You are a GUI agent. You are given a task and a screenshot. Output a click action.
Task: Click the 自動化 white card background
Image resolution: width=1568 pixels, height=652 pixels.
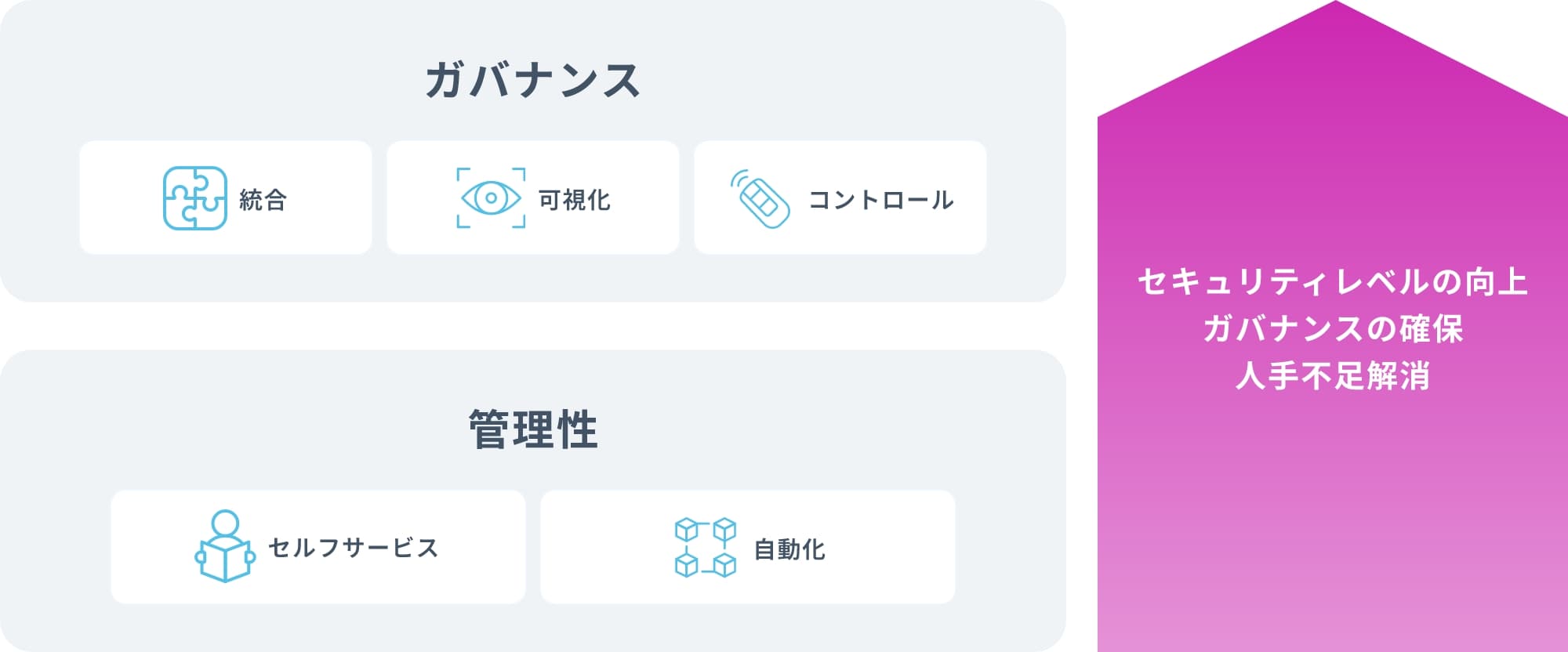(x=748, y=547)
